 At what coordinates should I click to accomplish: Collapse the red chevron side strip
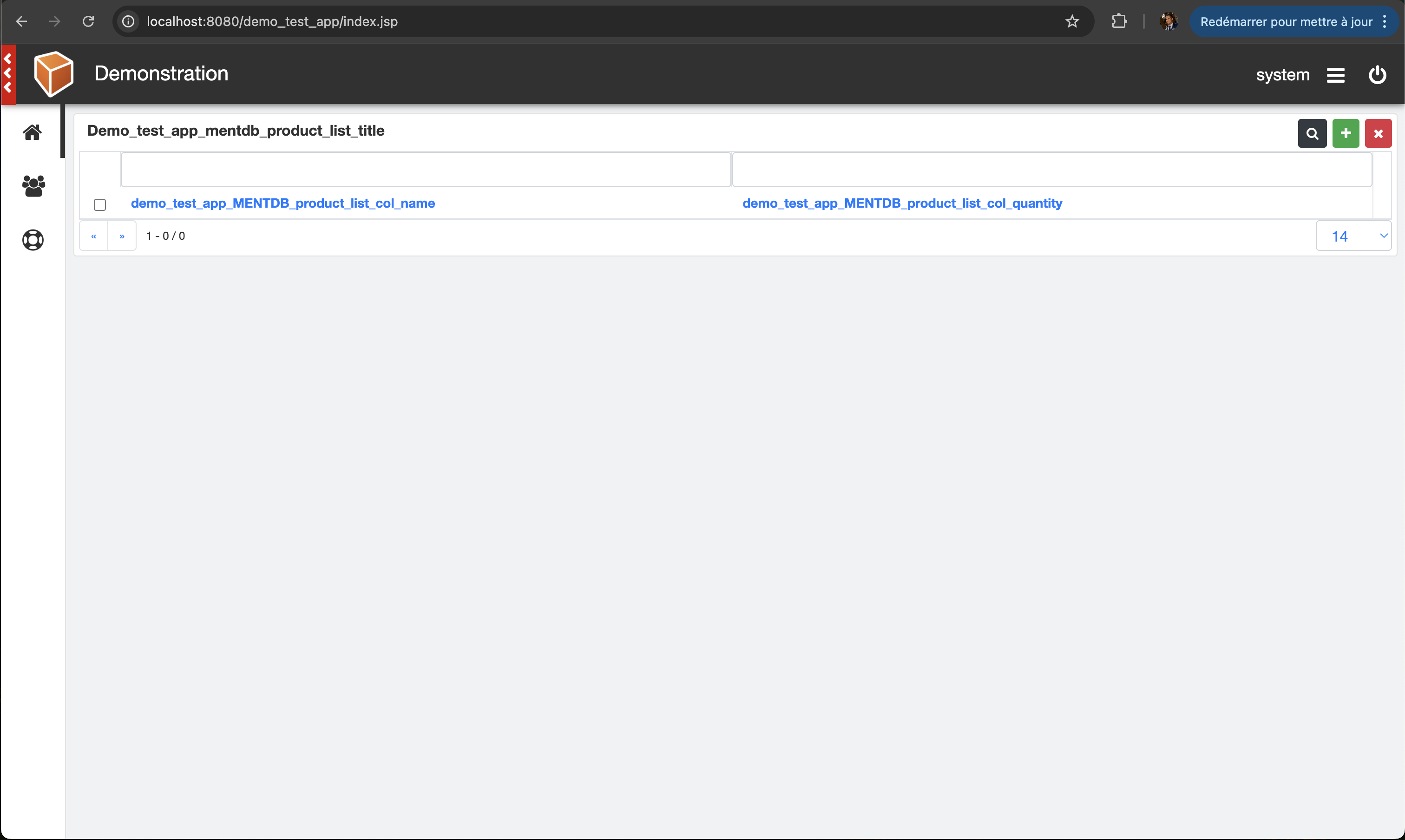[x=8, y=73]
